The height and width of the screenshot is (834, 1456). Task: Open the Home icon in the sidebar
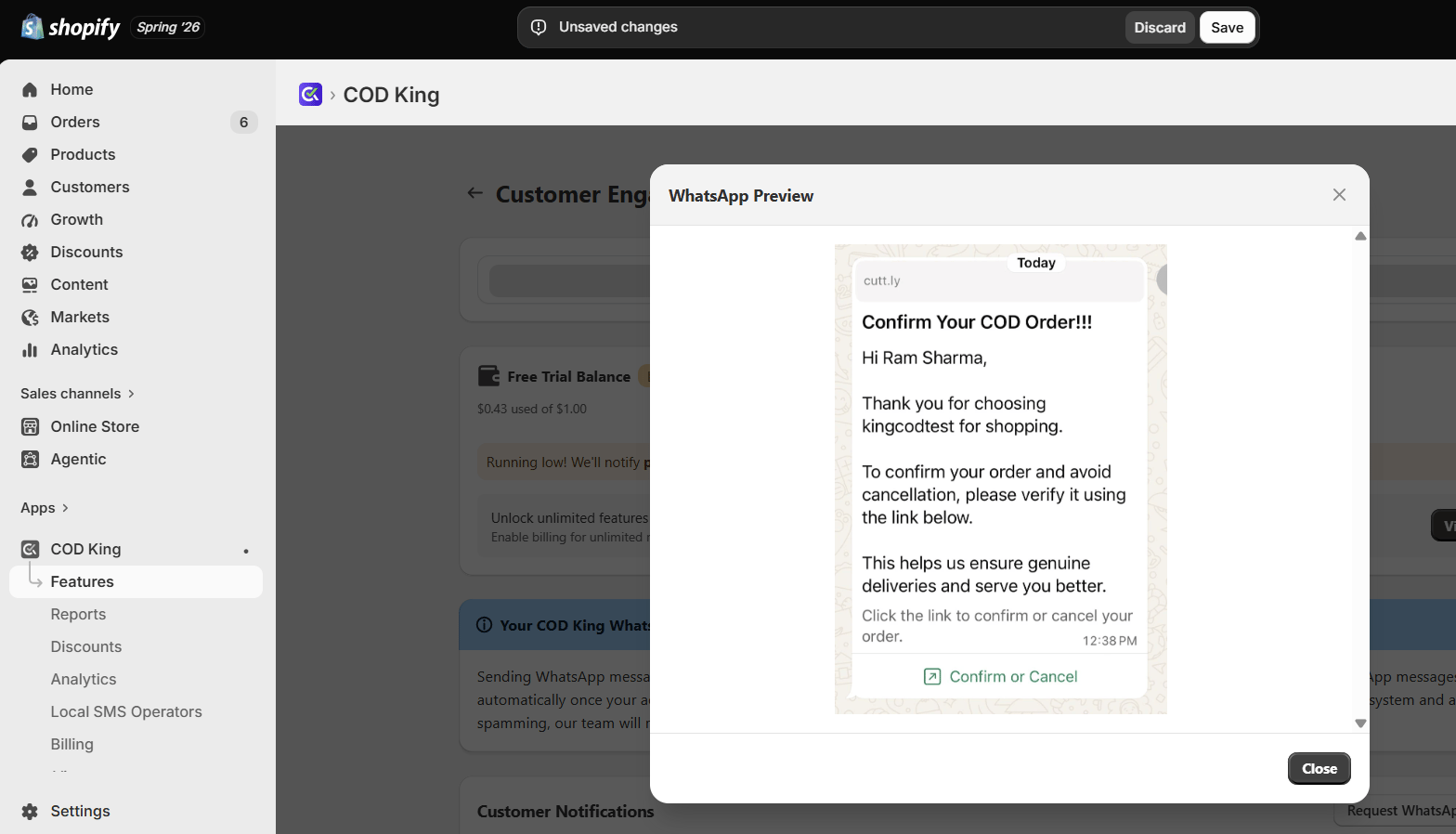coord(30,90)
